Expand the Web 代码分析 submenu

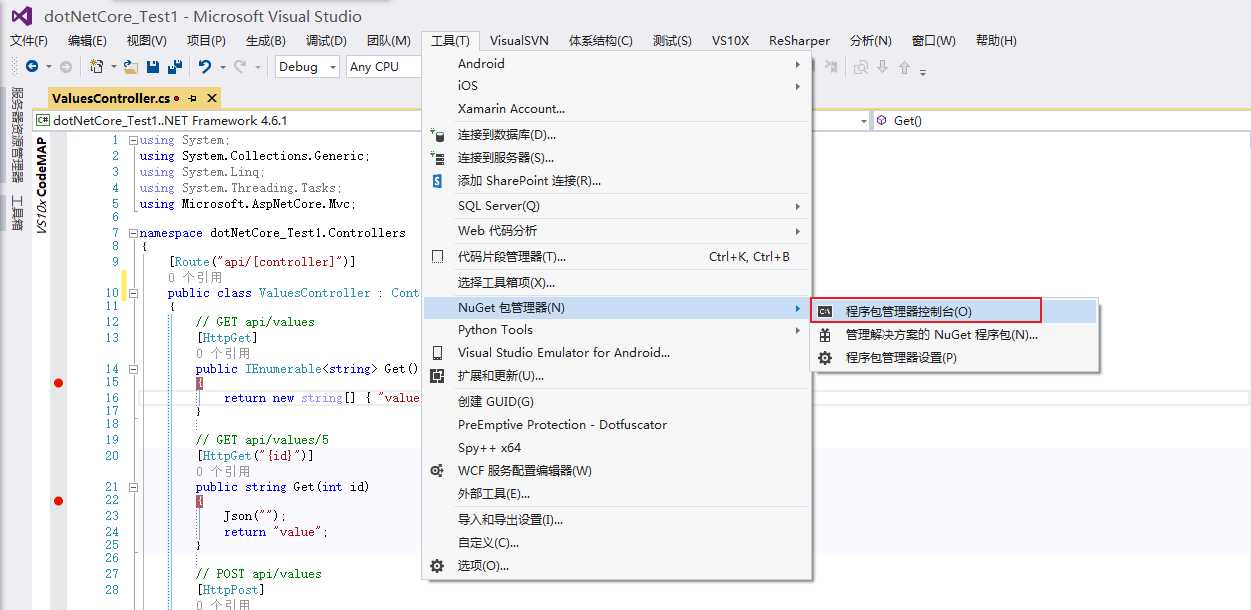pos(617,230)
